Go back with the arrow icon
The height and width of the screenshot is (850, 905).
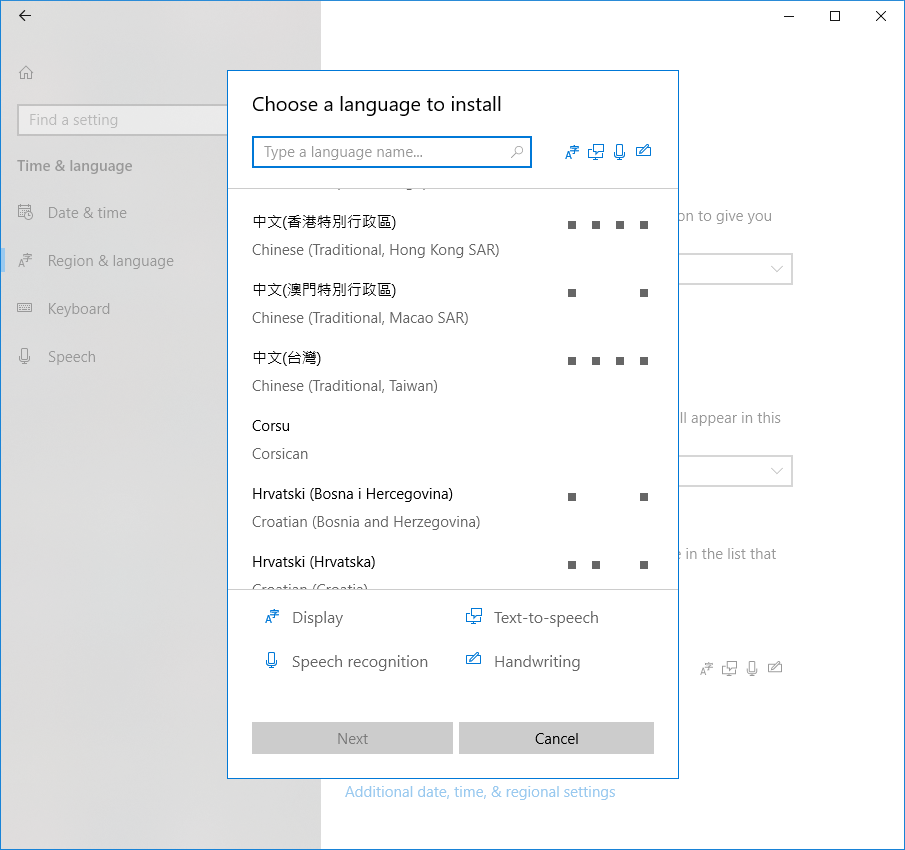click(x=25, y=16)
